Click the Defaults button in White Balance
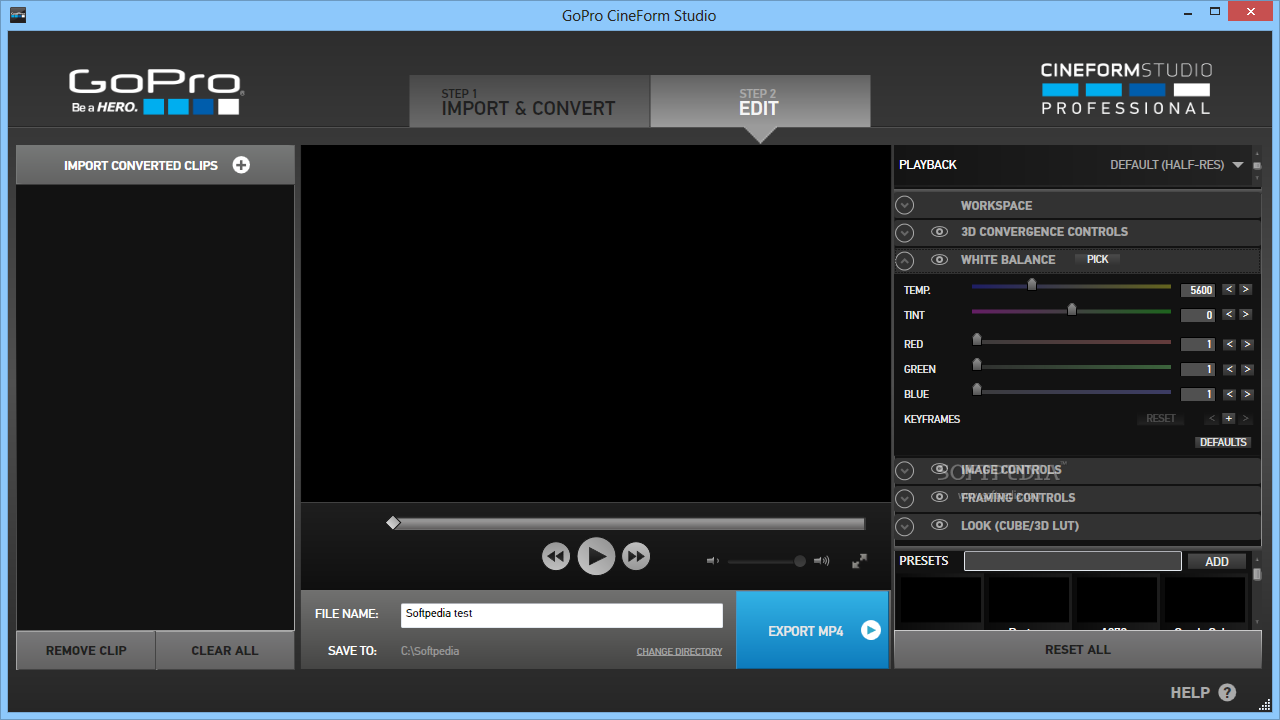This screenshot has width=1280, height=720. click(x=1223, y=442)
